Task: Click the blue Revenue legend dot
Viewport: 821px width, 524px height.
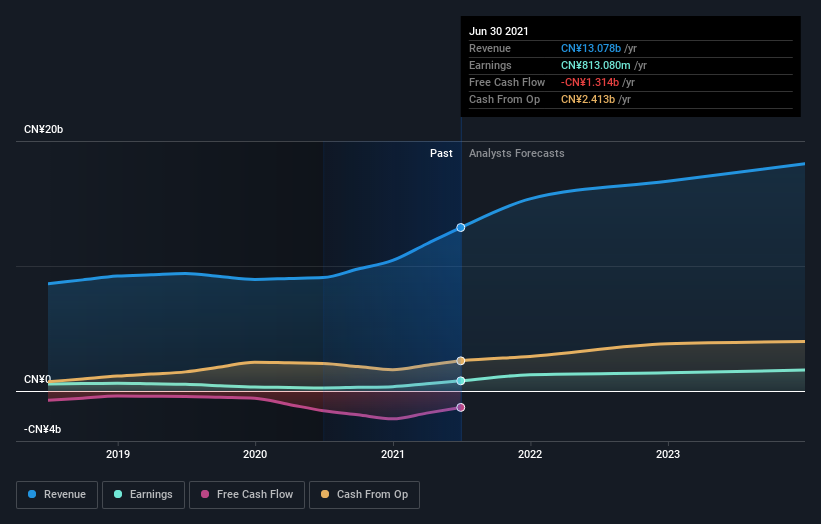Action: 32,494
